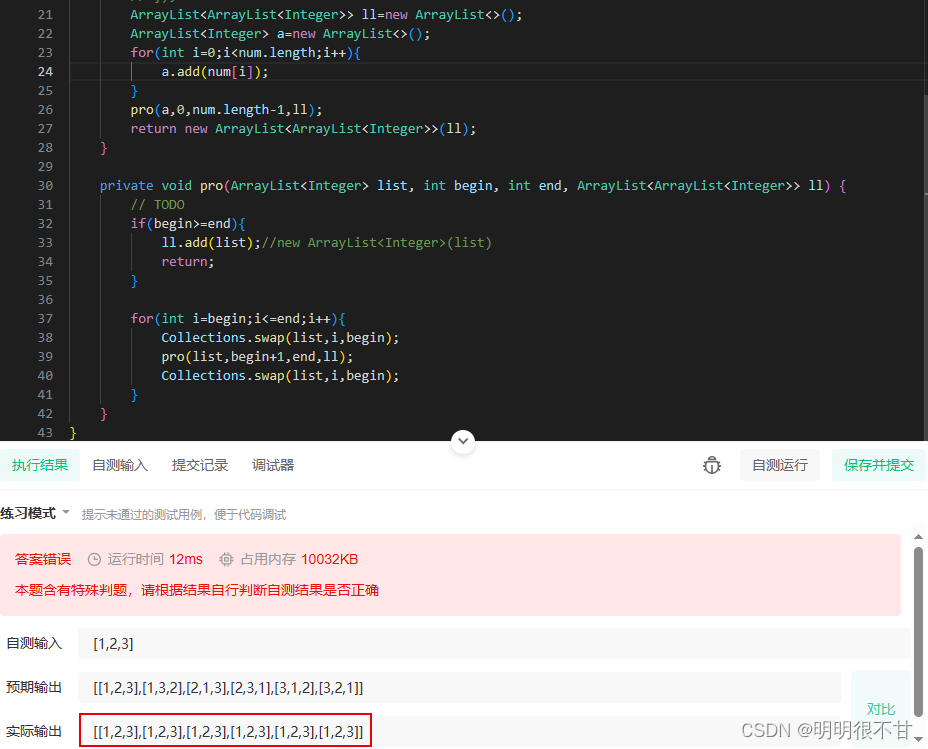Viewport: 928px width, 749px height.
Task: Open the debug bug icon
Action: [711, 466]
